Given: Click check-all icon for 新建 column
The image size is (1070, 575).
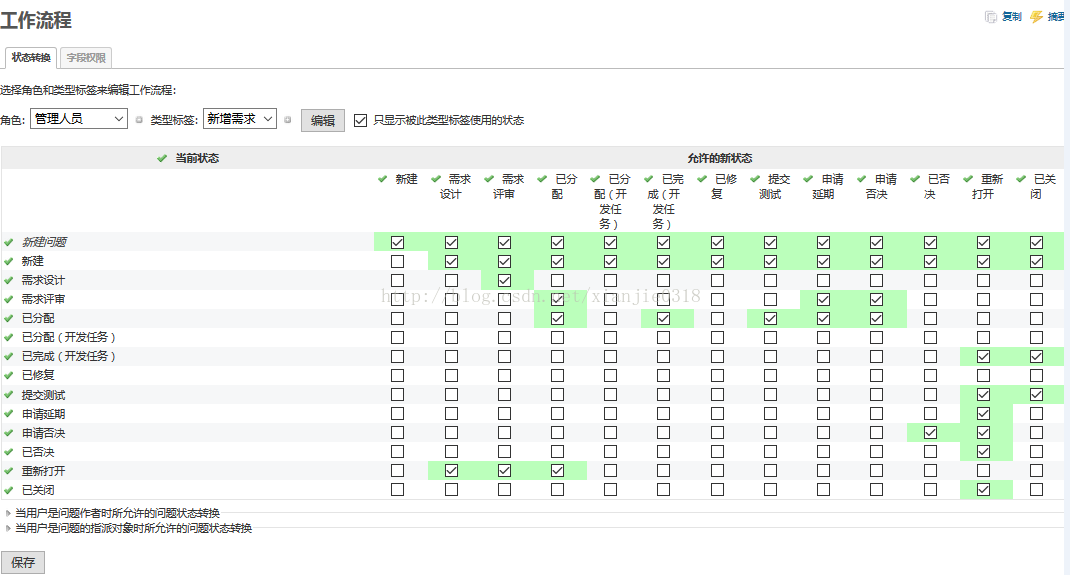Looking at the screenshot, I should (x=382, y=179).
